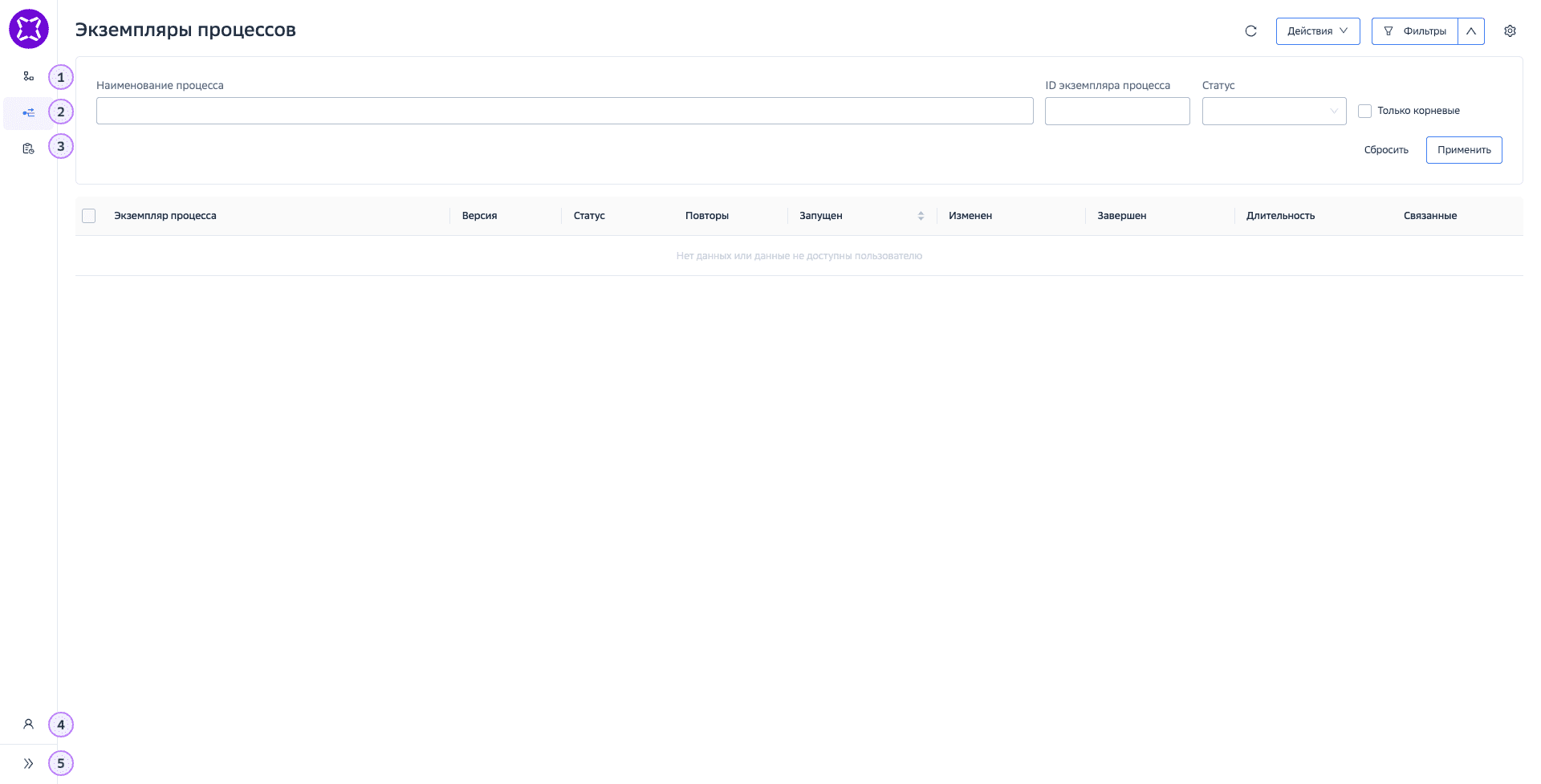
Task: Enable the Только корневые checkbox
Action: (1364, 111)
